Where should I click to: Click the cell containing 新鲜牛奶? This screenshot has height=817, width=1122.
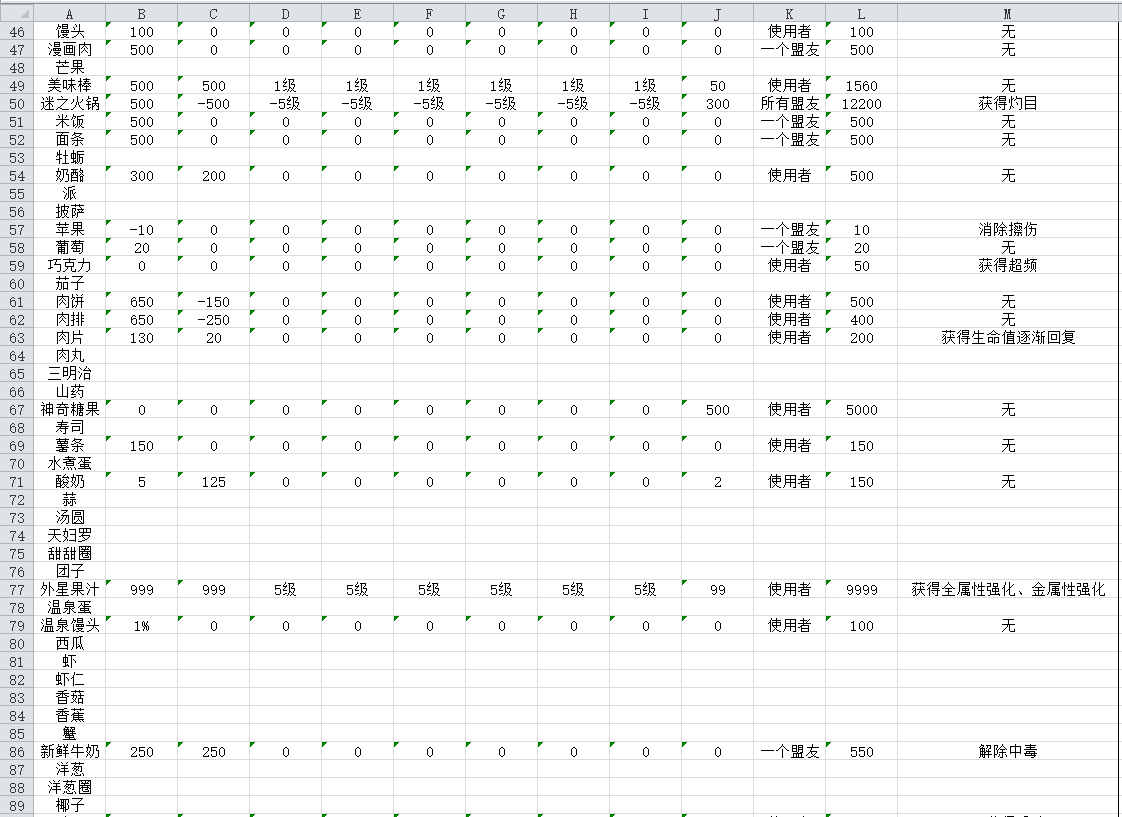pyautogui.click(x=69, y=752)
